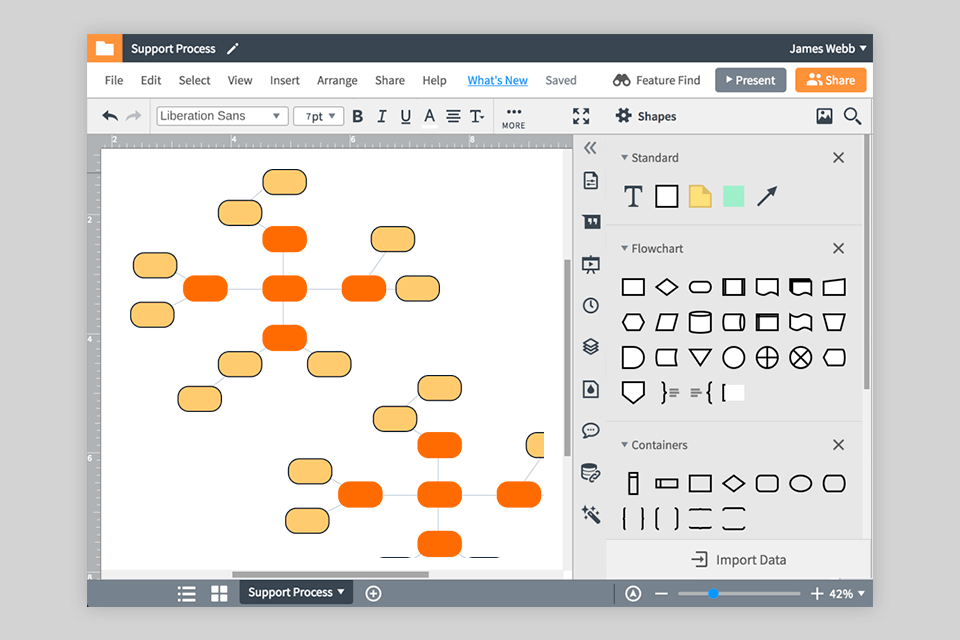Image resolution: width=960 pixels, height=640 pixels.
Task: Click the orange Share button
Action: (x=831, y=80)
